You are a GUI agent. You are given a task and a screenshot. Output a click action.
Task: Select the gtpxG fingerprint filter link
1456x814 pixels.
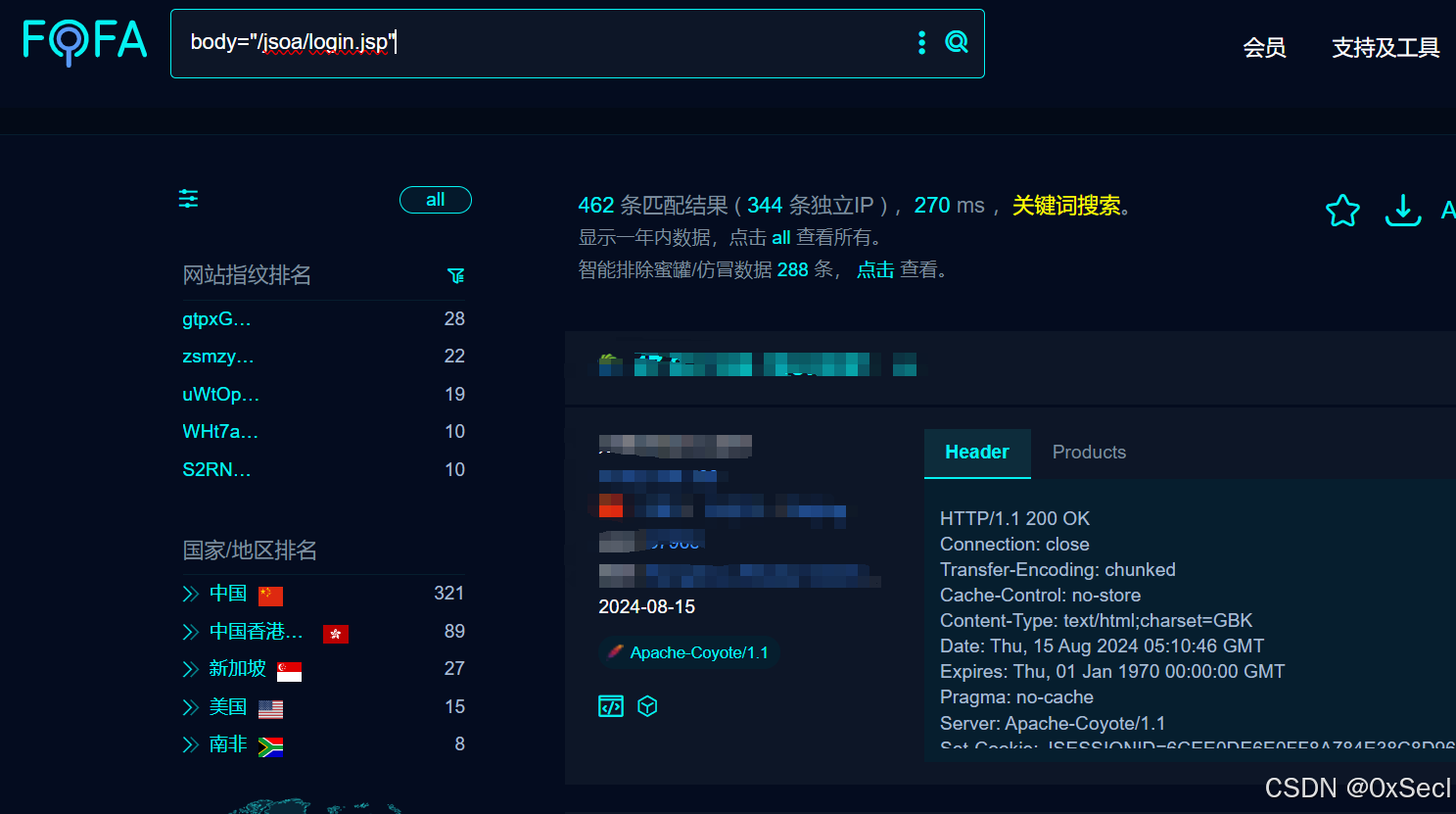pyautogui.click(x=217, y=318)
